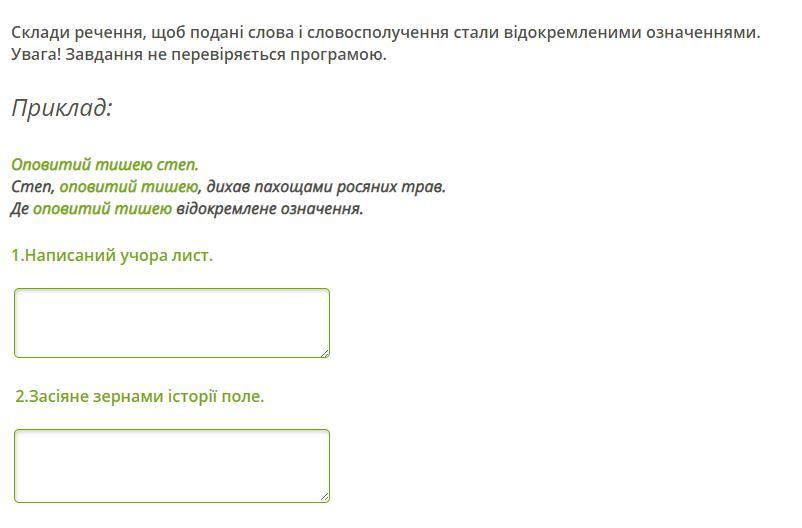Click the label '1.Написаний учора лист.'
This screenshot has width=802, height=528.
pos(112,255)
